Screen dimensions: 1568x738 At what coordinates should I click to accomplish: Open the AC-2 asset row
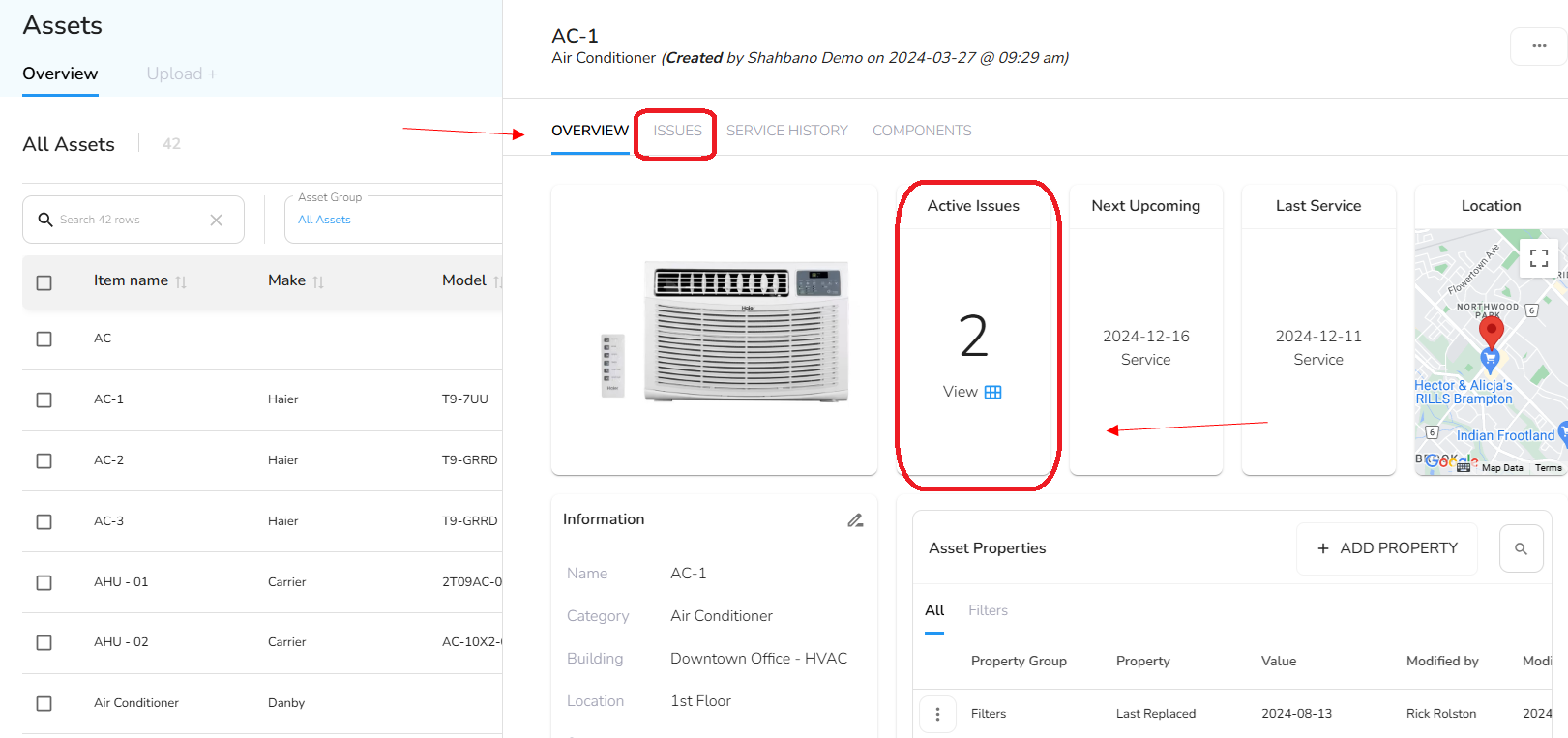point(262,460)
